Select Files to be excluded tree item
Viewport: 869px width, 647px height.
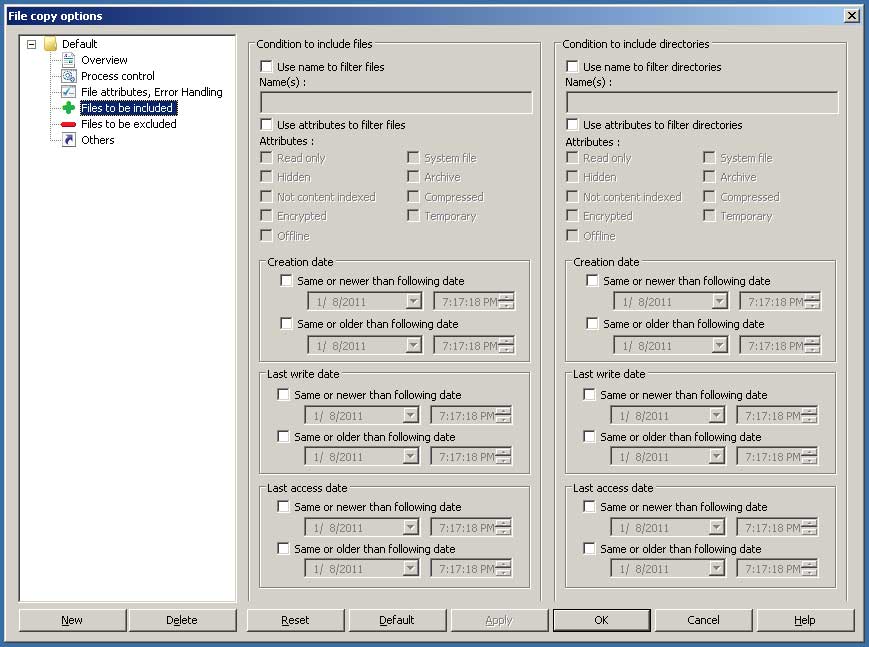(x=128, y=124)
